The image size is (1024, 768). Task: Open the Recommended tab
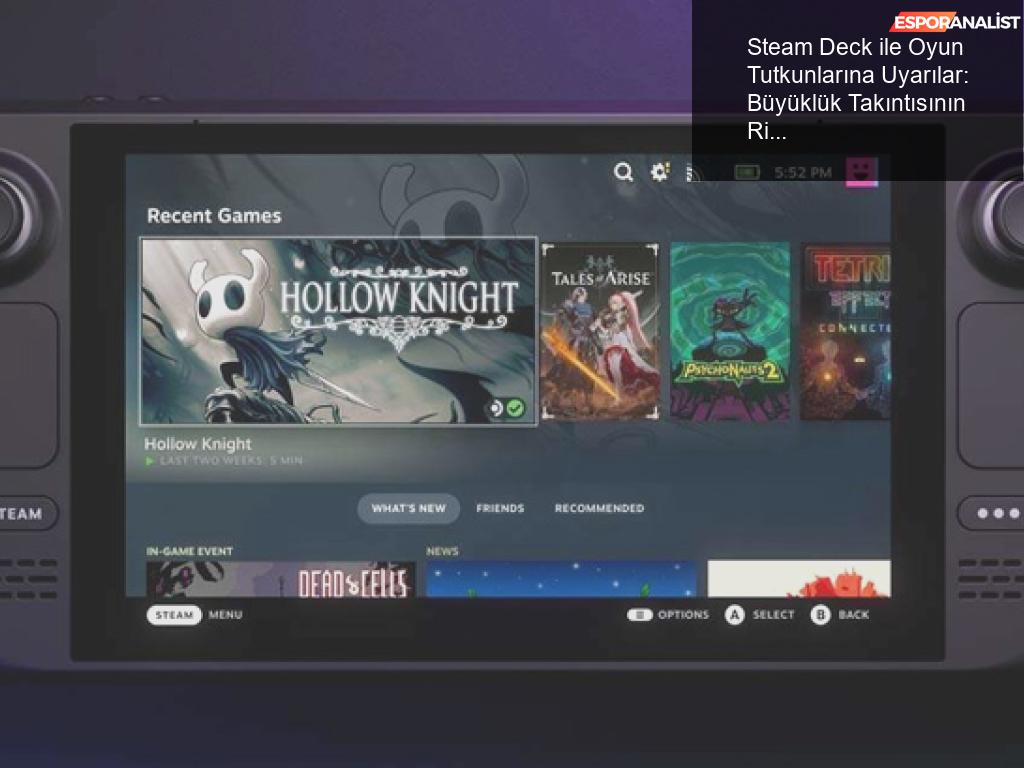point(599,508)
